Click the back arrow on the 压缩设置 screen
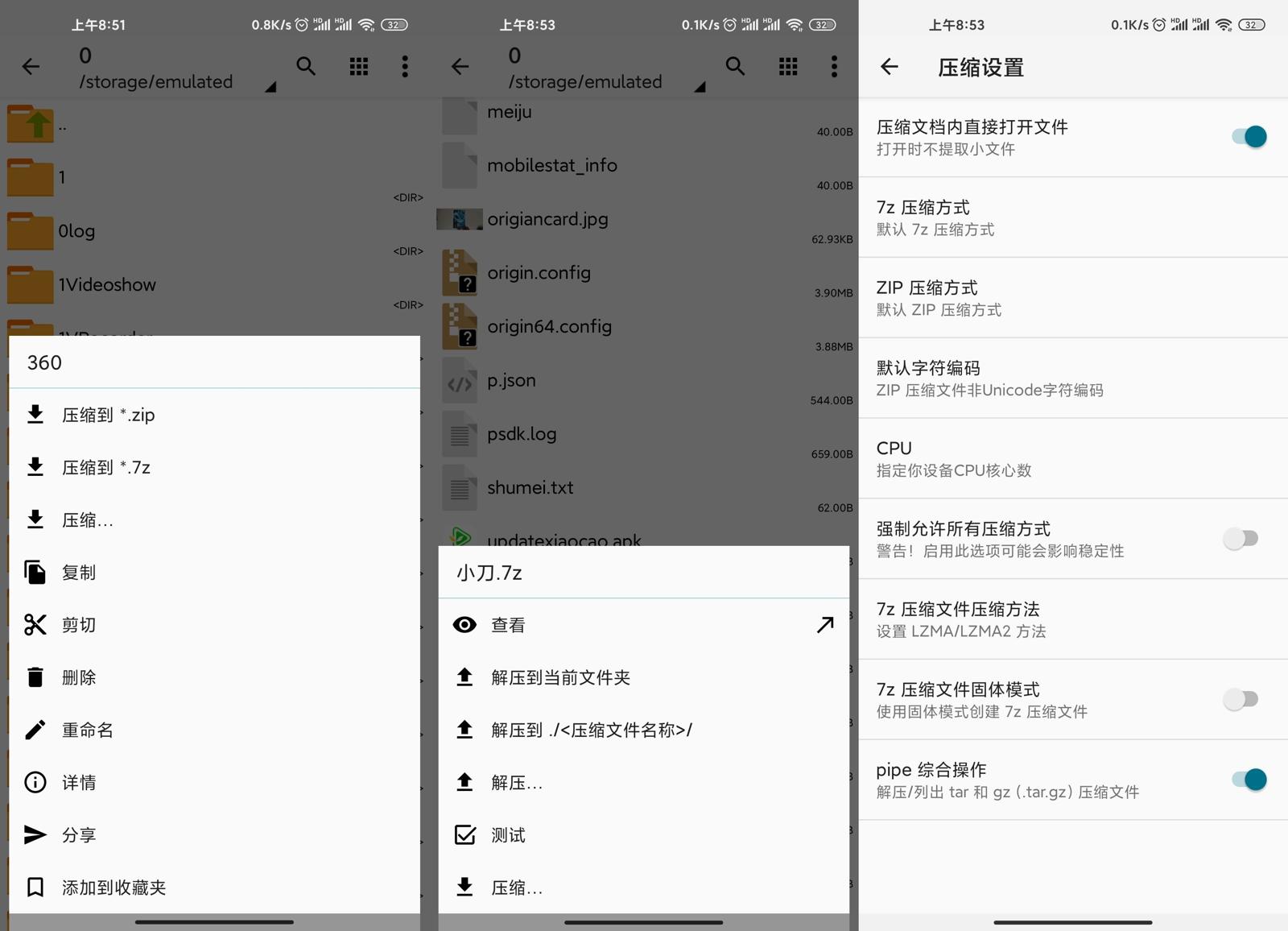 click(x=889, y=67)
